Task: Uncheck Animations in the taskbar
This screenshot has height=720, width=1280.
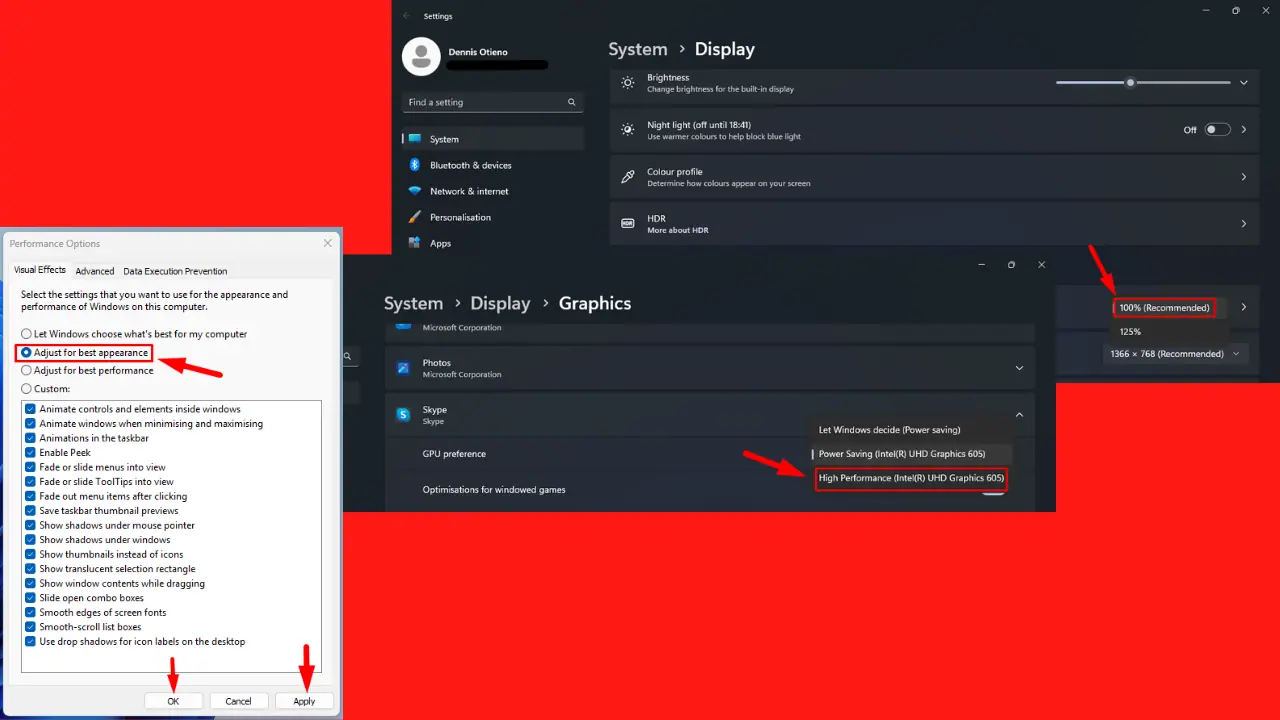Action: coord(31,438)
